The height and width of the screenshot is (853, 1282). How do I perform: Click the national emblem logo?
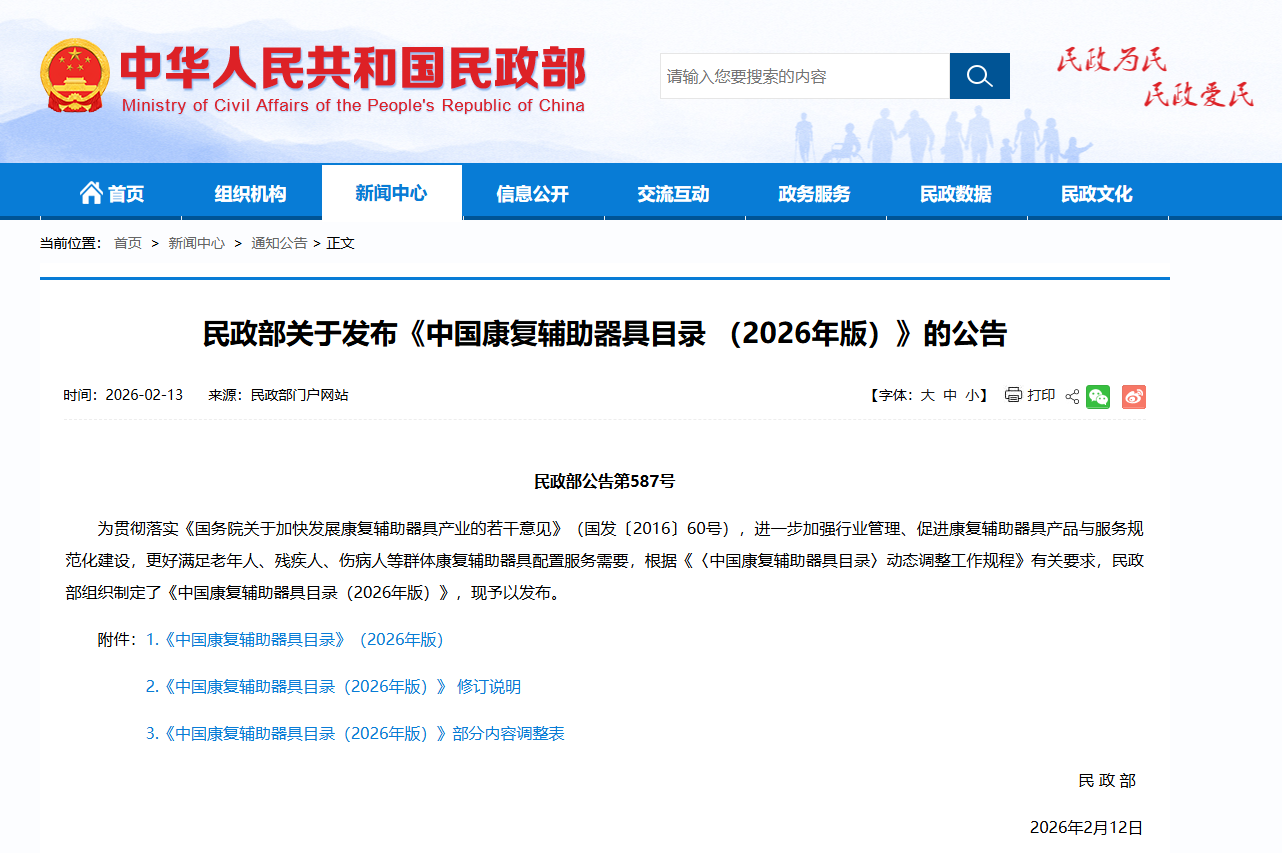[75, 76]
